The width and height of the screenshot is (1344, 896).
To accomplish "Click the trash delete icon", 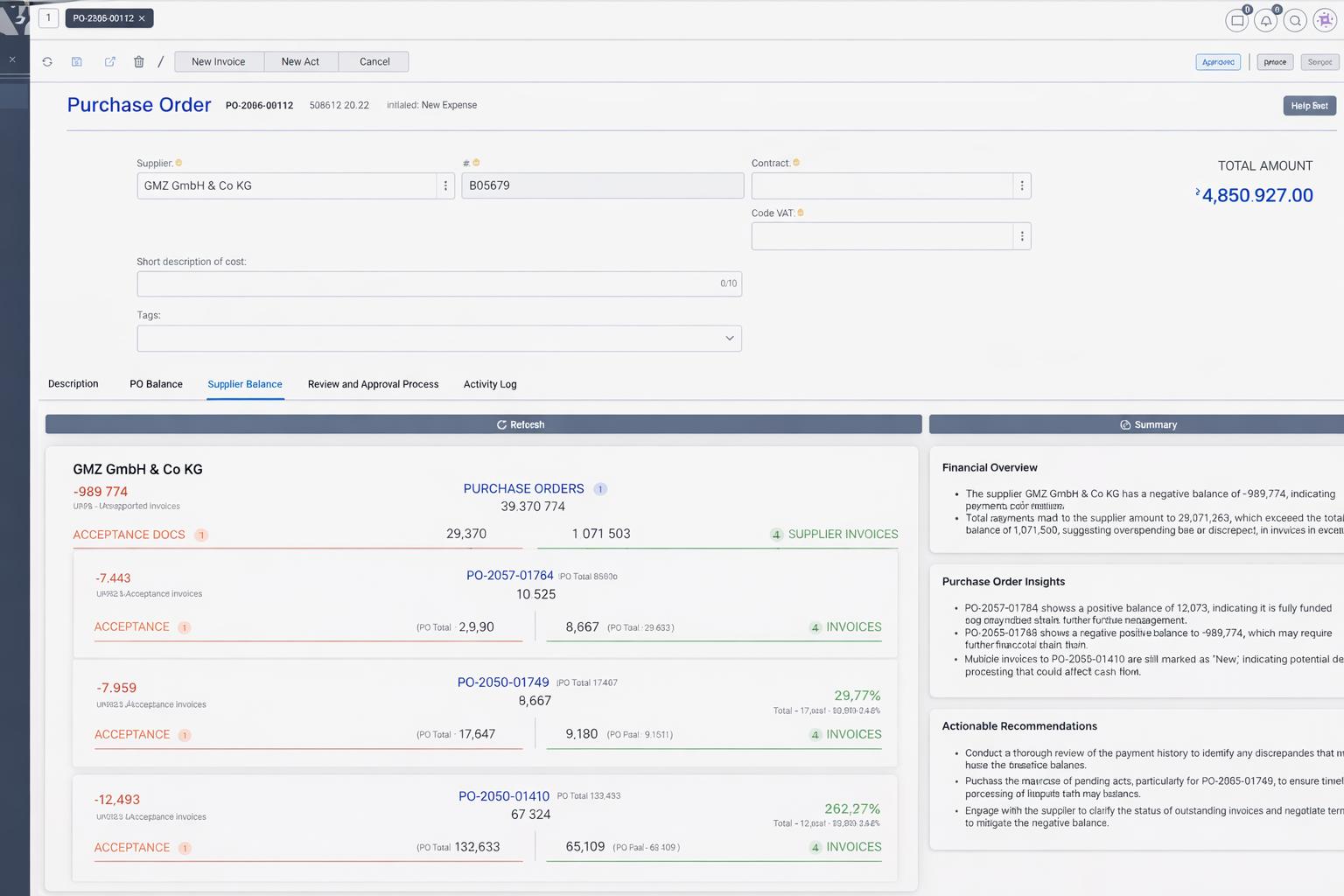I will click(138, 62).
